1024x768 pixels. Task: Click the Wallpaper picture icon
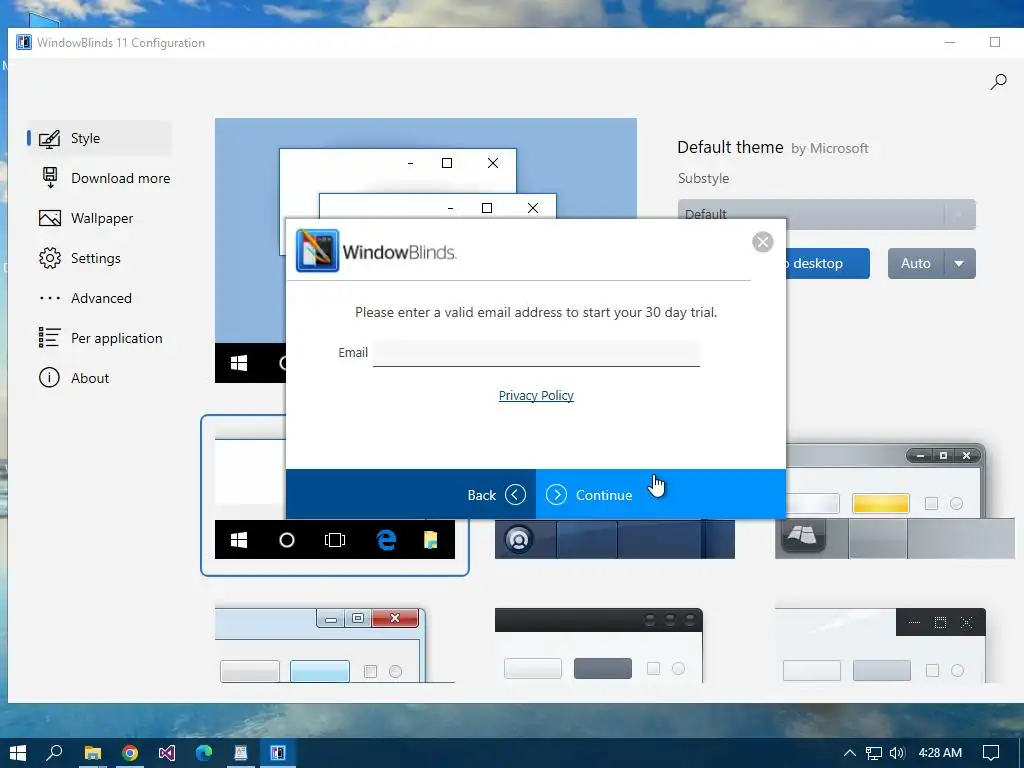(x=50, y=218)
